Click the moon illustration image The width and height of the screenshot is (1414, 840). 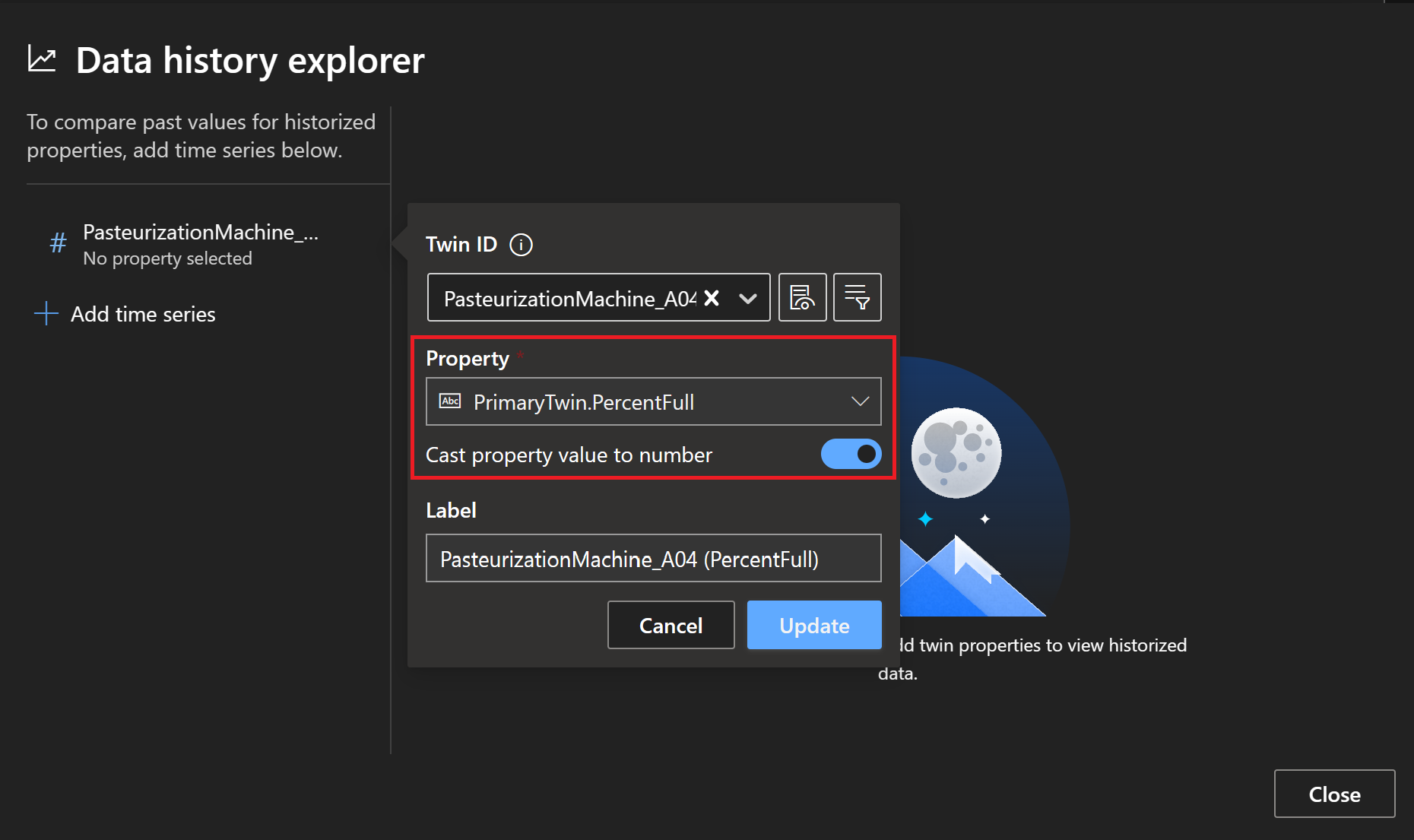956,453
